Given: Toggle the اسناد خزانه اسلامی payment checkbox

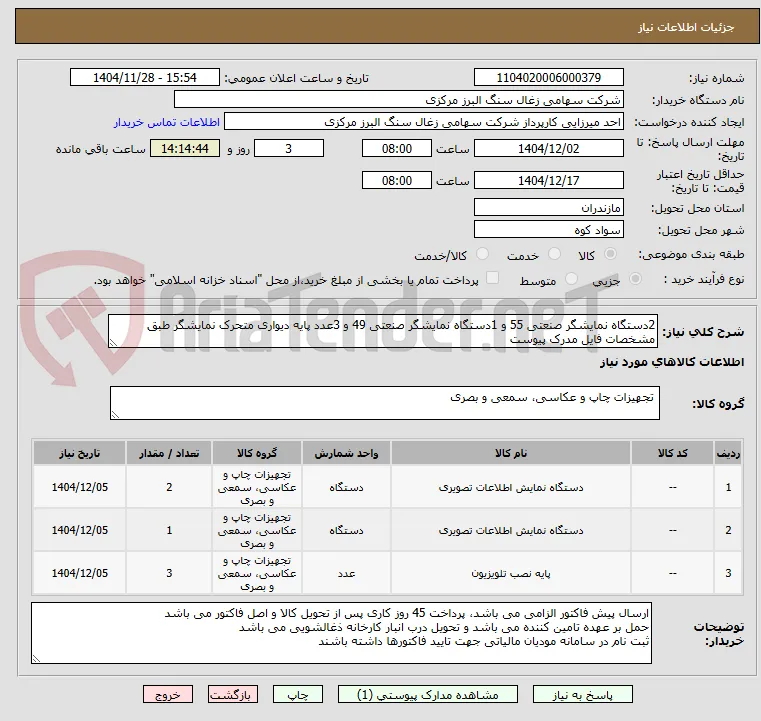Looking at the screenshot, I should [492, 278].
